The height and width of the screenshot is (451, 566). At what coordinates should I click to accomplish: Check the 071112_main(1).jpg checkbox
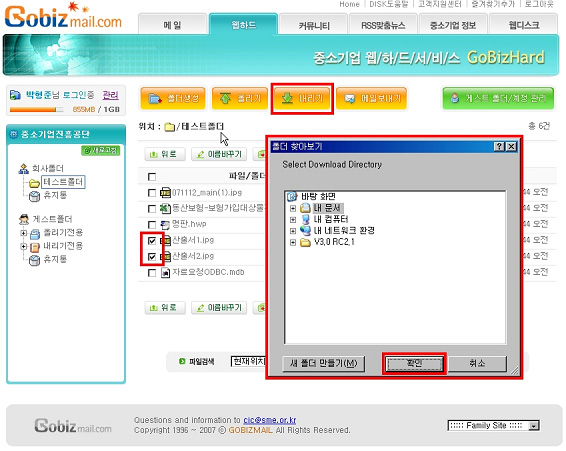click(x=152, y=193)
